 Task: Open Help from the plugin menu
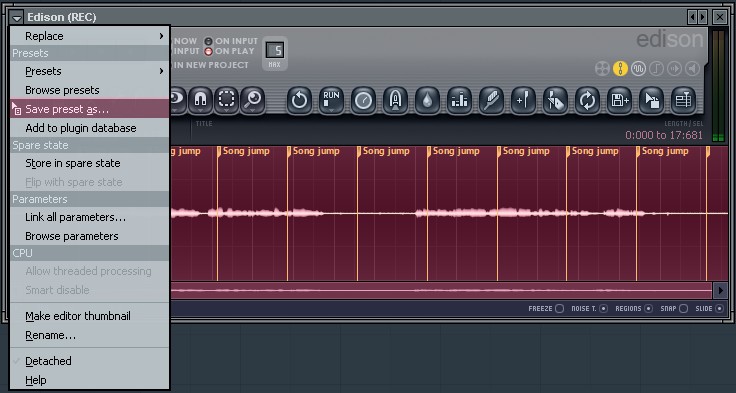[x=90, y=380]
